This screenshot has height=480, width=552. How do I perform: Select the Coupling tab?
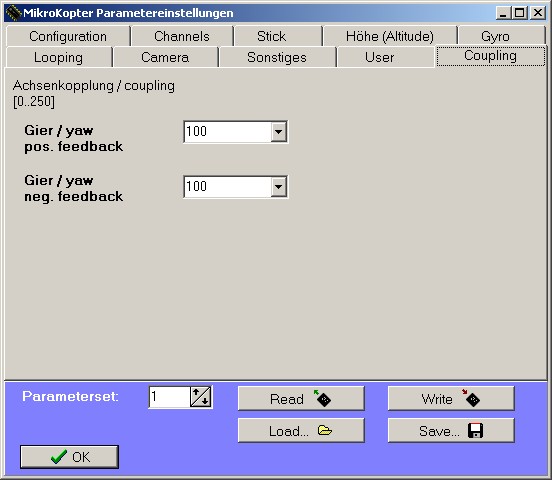[x=490, y=56]
